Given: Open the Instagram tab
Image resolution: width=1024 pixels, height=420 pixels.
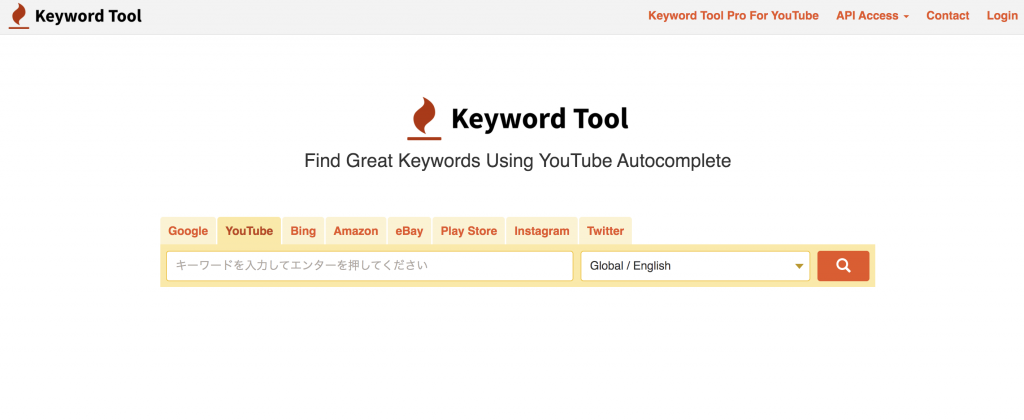Looking at the screenshot, I should coord(541,231).
